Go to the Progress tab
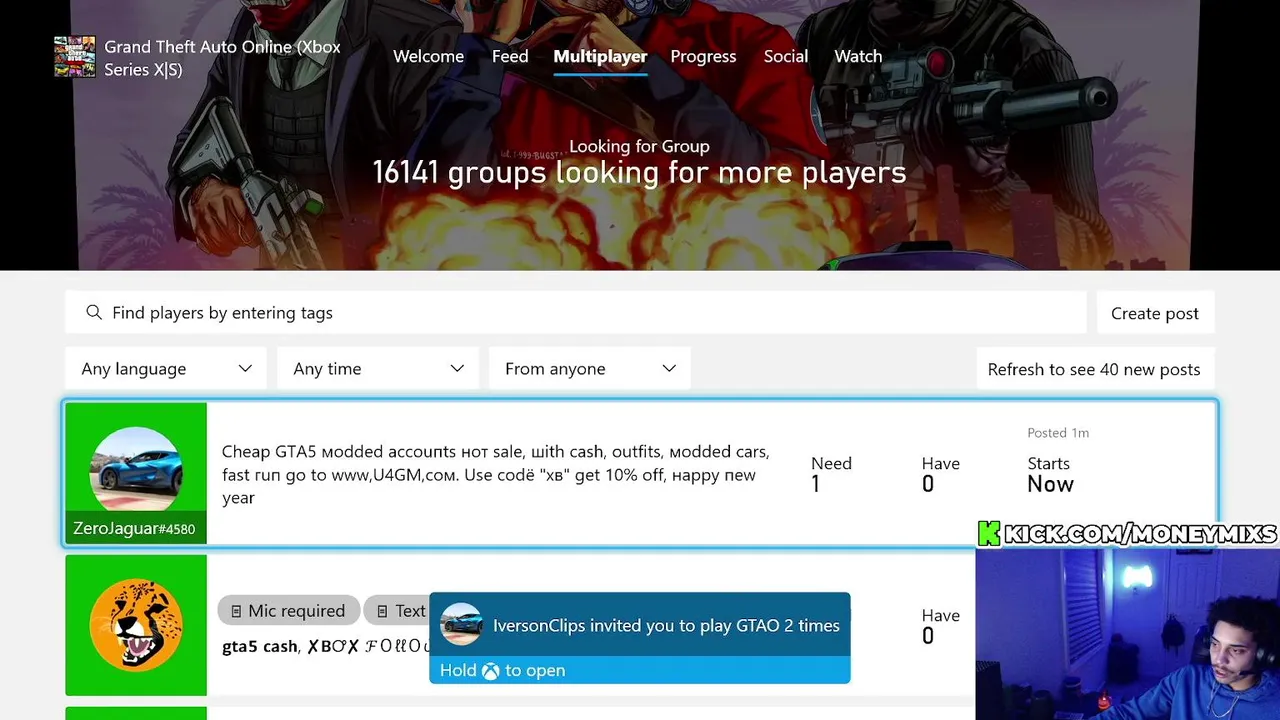The image size is (1280, 720). coord(703,56)
